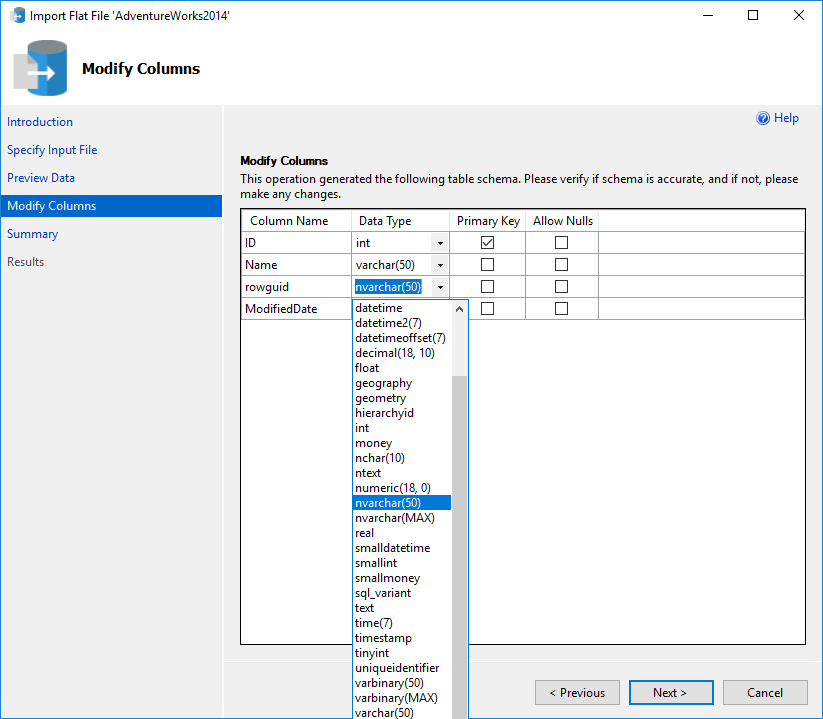This screenshot has height=719, width=823.
Task: Toggle Allow Nulls for the ModifiedDate column
Action: pos(561,309)
